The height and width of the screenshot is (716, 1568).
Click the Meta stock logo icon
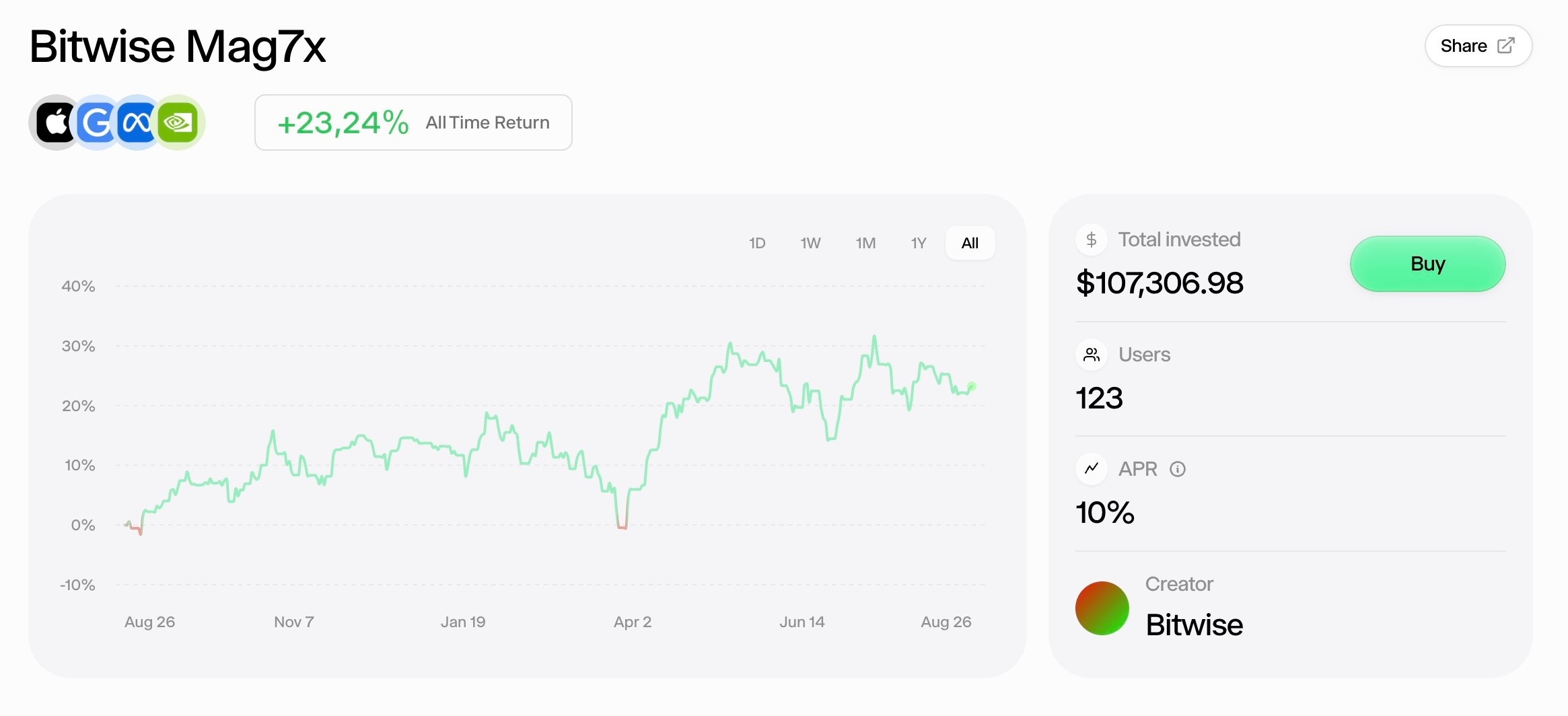(x=137, y=122)
